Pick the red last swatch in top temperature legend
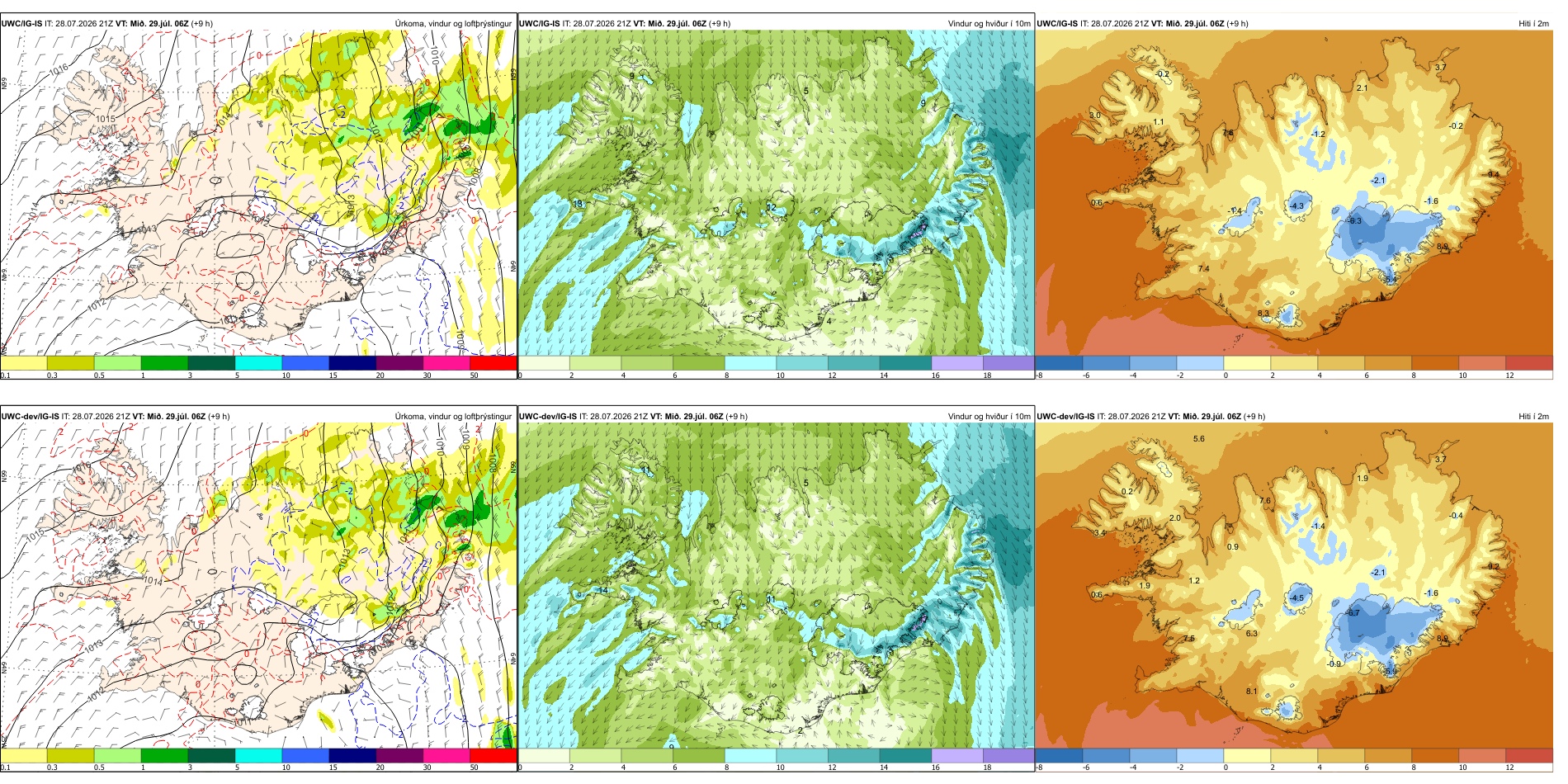This screenshot has height=784, width=1568. tap(1529, 363)
